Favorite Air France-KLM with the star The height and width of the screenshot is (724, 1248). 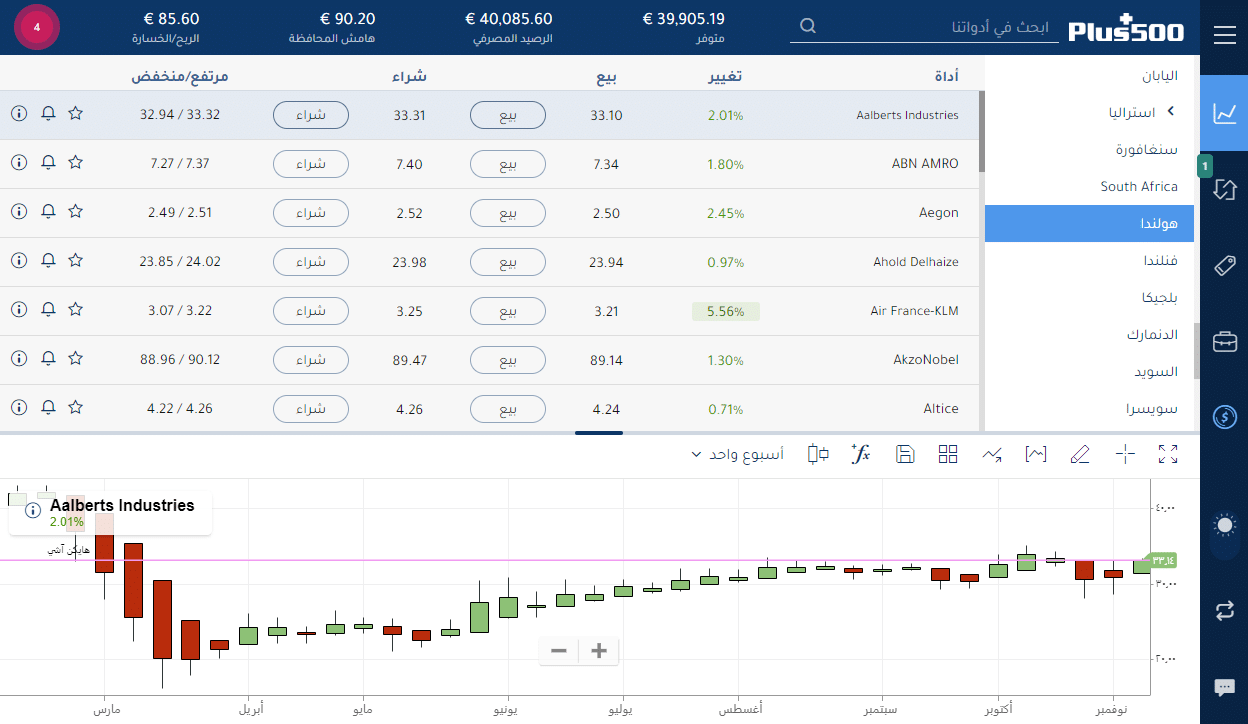click(x=75, y=309)
